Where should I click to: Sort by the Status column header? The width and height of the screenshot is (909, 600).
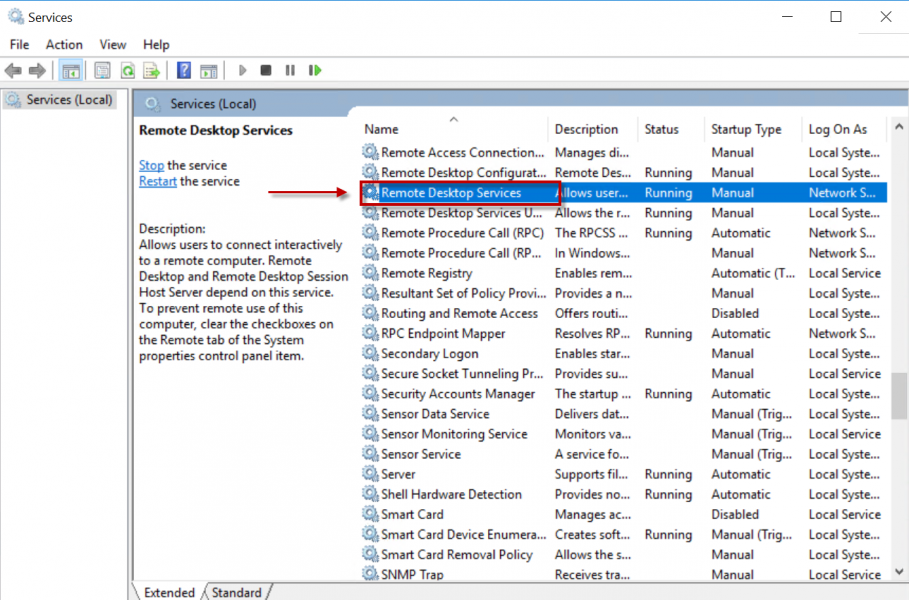pos(661,129)
